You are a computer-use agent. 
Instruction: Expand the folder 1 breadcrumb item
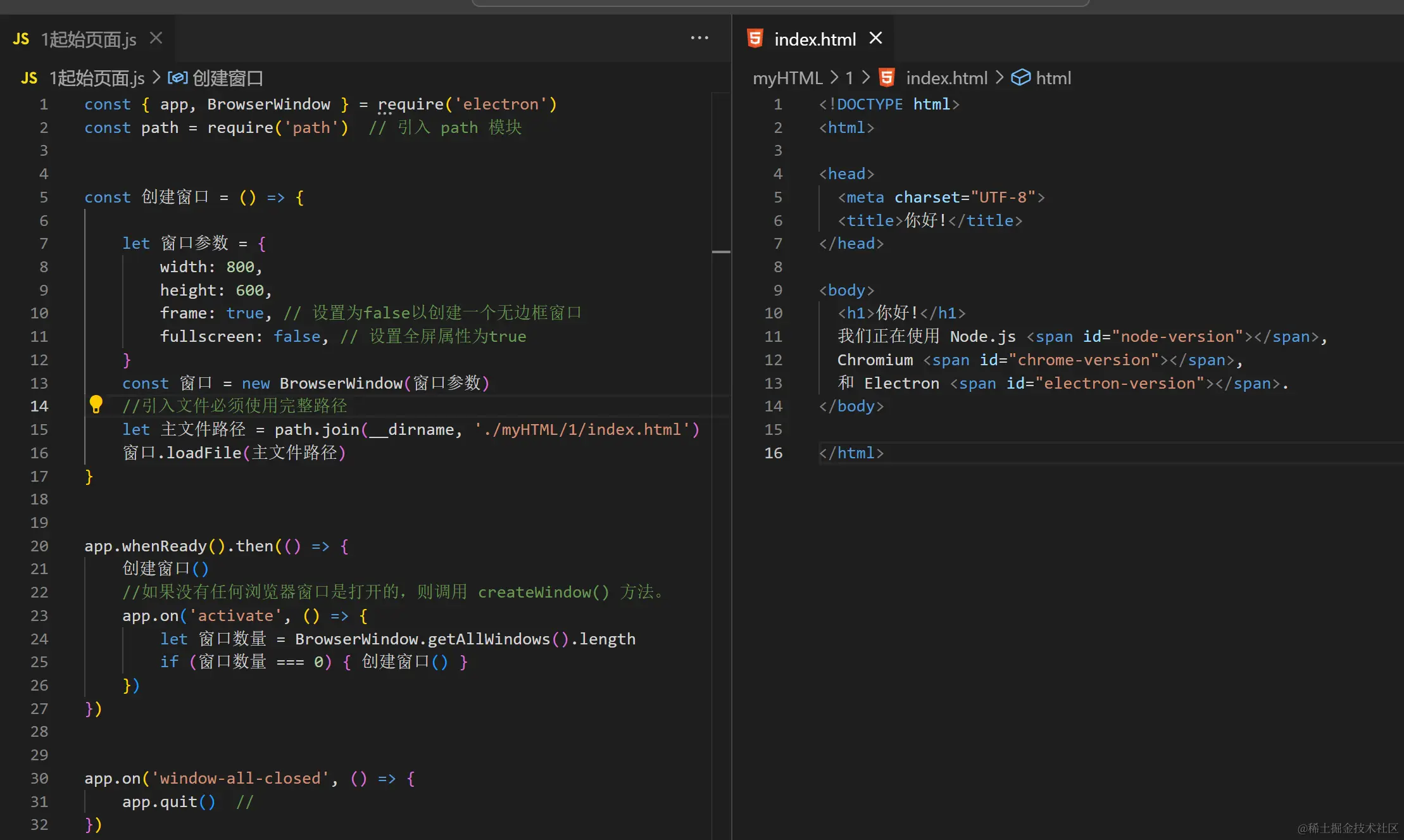click(849, 78)
